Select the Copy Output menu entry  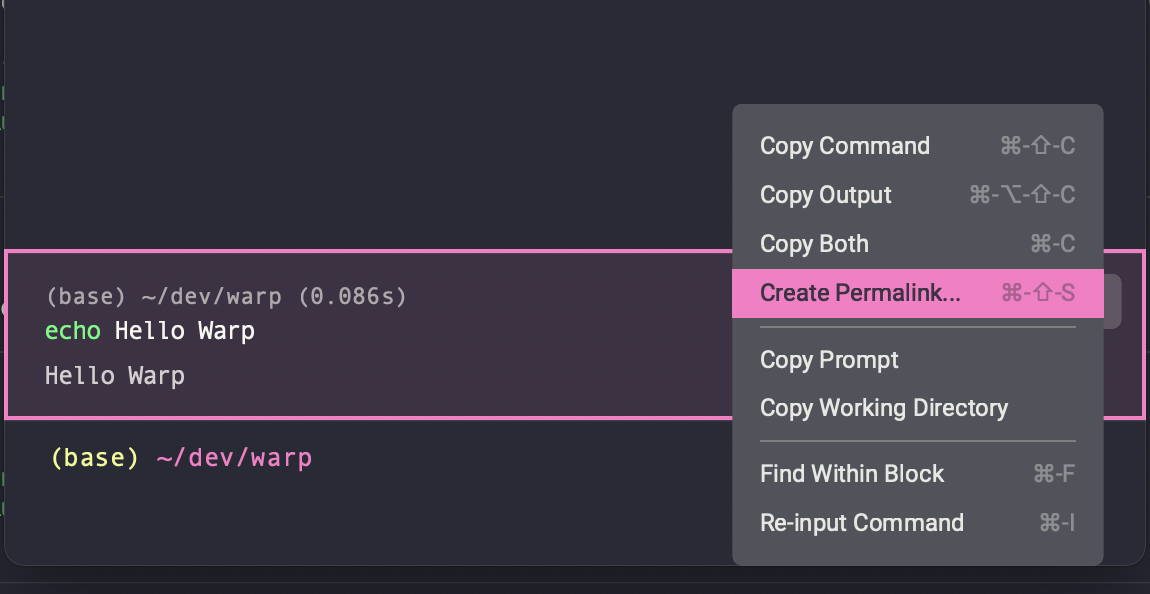(x=918, y=195)
